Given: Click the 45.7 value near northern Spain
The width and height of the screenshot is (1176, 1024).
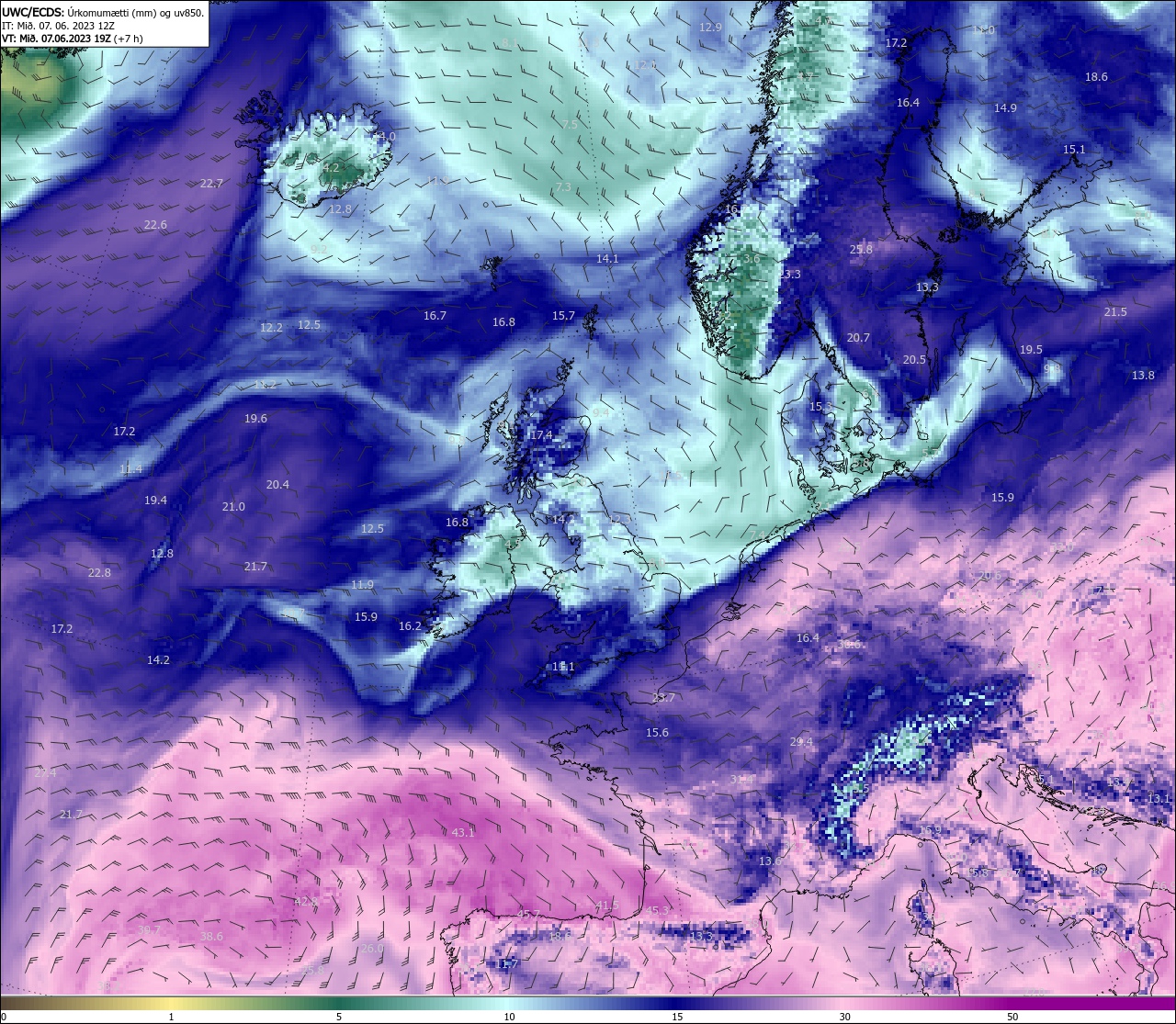Looking at the screenshot, I should (528, 915).
